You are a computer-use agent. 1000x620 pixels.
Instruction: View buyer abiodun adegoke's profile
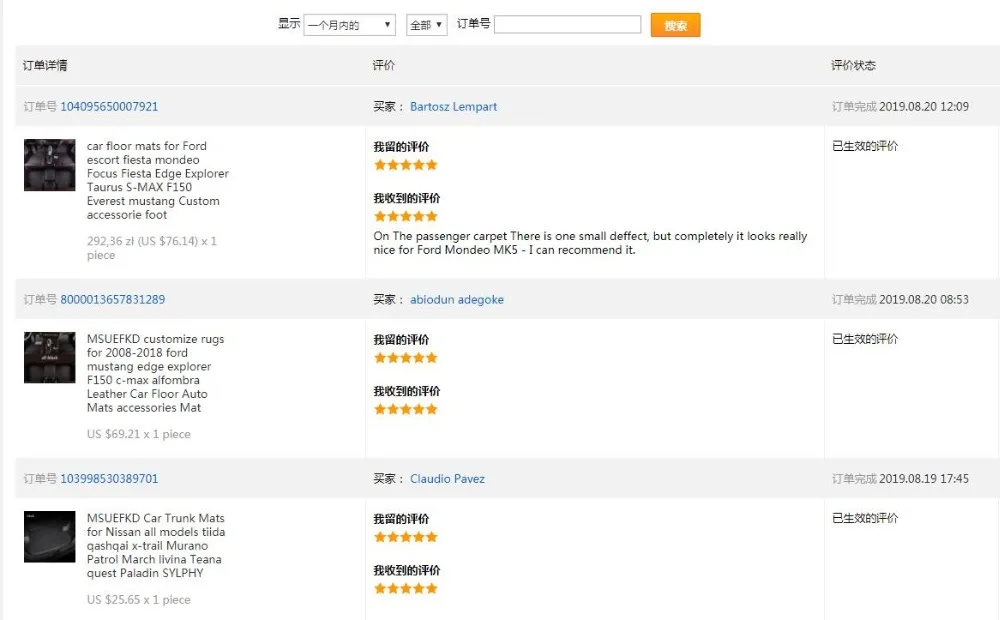point(457,300)
